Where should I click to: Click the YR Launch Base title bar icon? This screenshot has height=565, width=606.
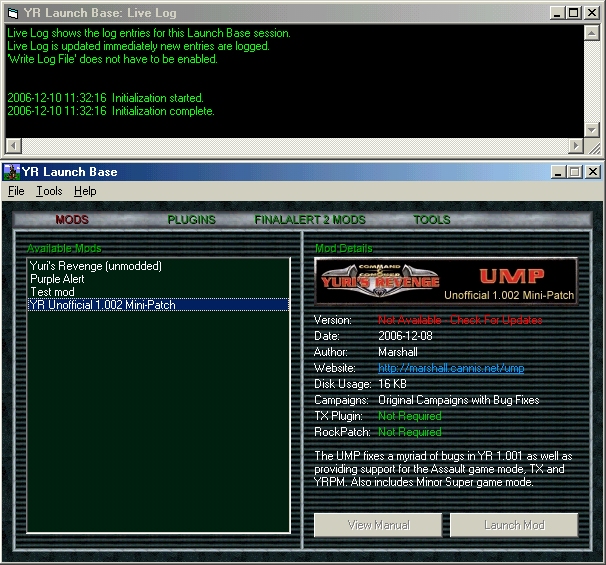click(12, 172)
